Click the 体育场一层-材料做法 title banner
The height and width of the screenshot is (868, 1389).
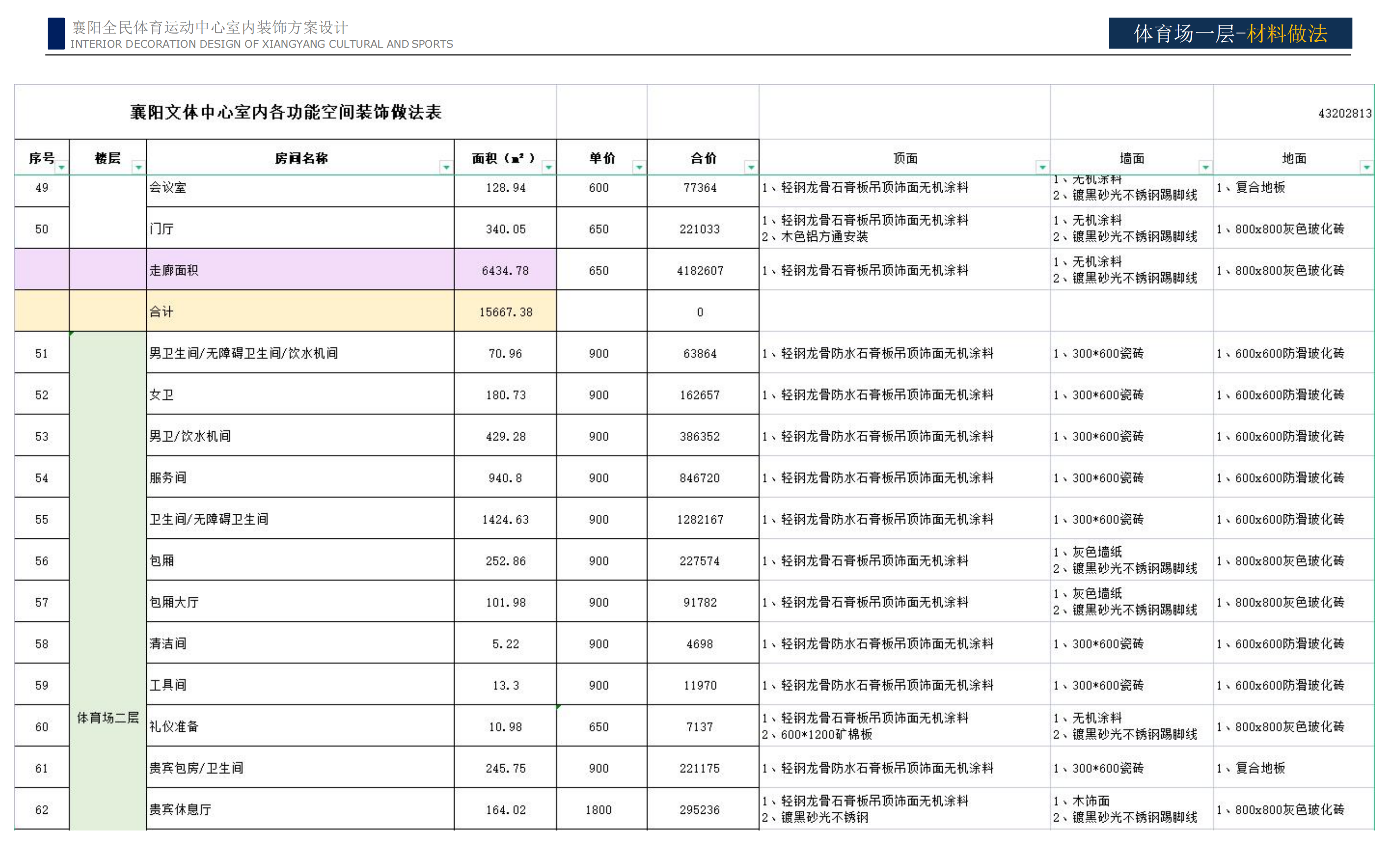[x=1230, y=33]
